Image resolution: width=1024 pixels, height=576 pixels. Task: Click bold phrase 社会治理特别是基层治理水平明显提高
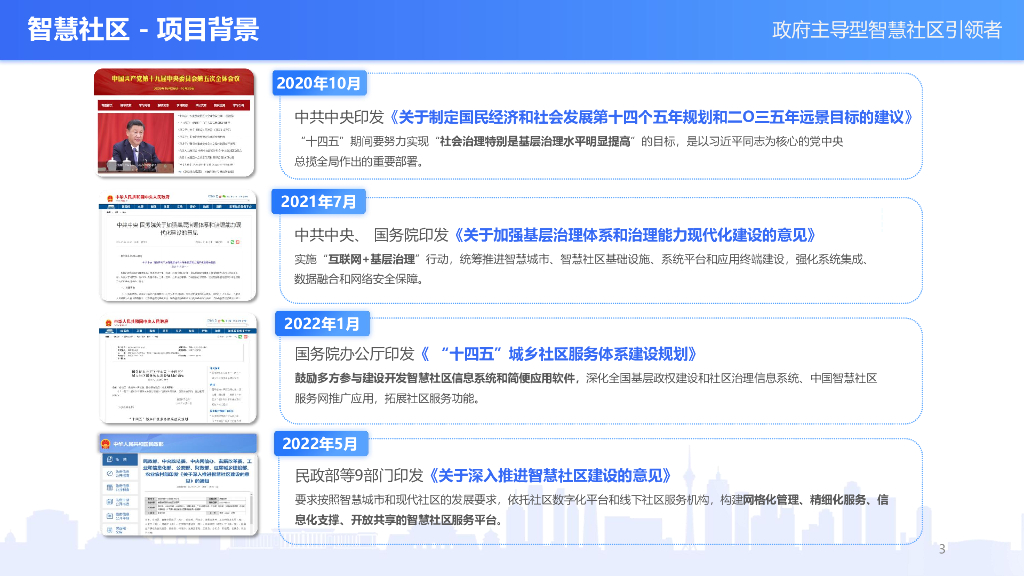[x=535, y=141]
